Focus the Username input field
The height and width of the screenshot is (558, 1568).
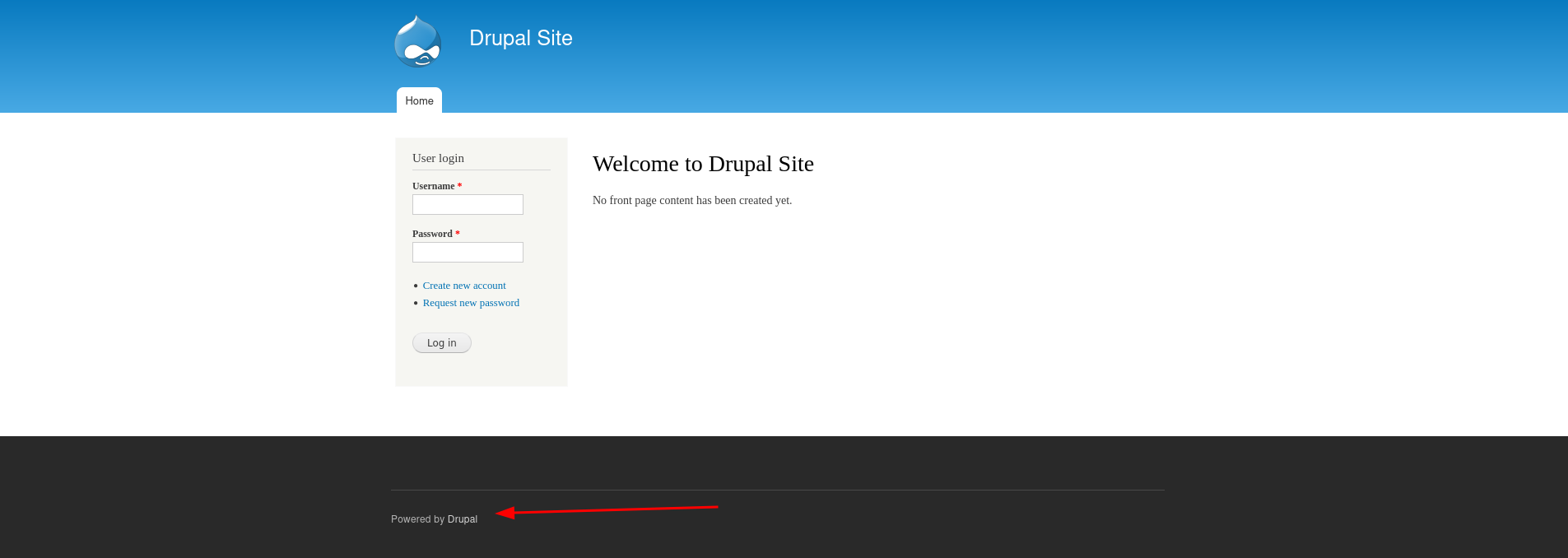(468, 204)
